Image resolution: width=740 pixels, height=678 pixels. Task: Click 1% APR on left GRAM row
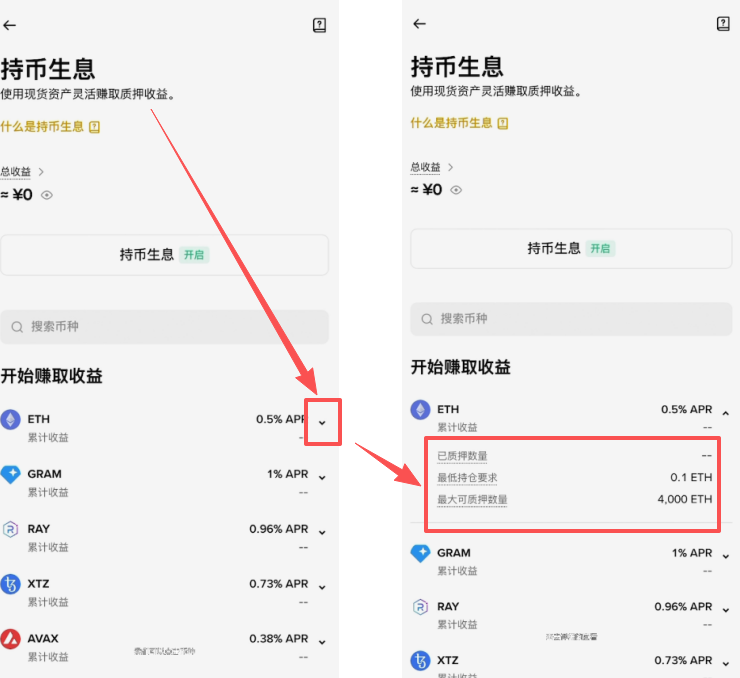pyautogui.click(x=287, y=474)
